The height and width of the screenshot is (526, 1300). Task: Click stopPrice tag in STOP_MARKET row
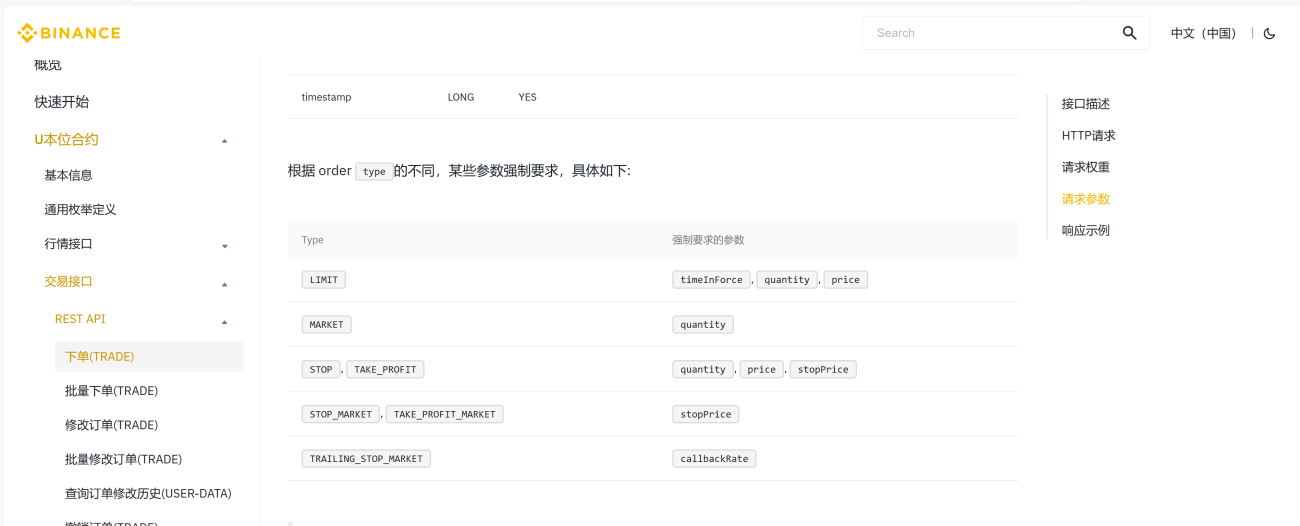click(706, 414)
